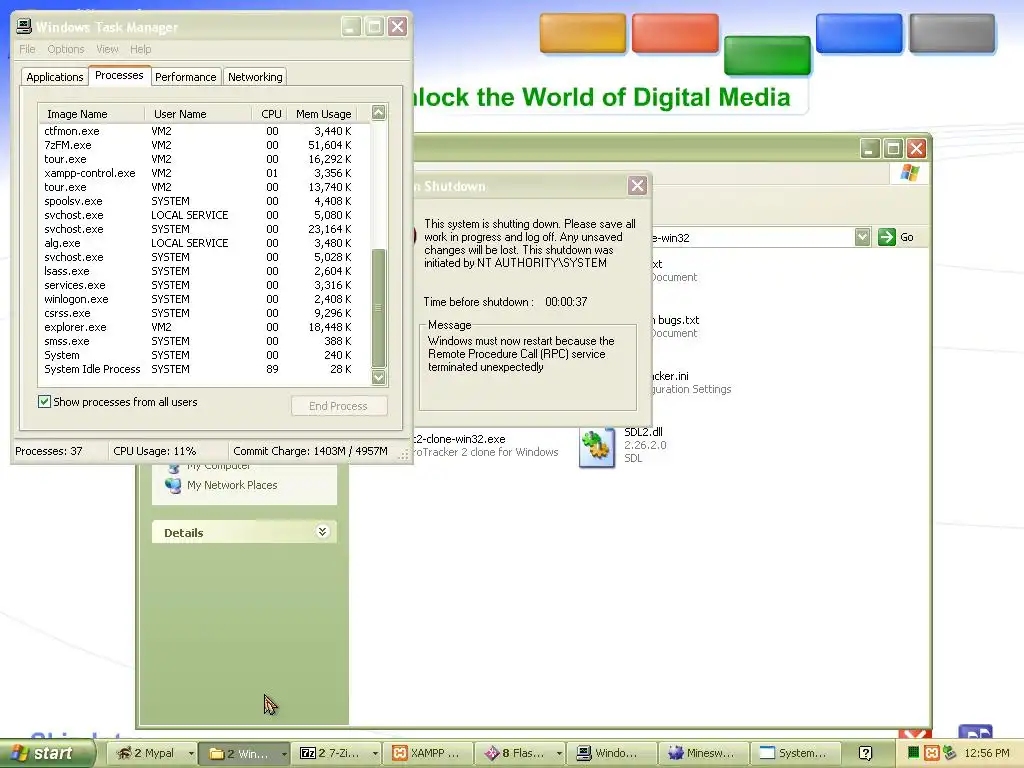Click process list scroll down arrow
The width and height of the screenshot is (1024, 768).
(379, 377)
